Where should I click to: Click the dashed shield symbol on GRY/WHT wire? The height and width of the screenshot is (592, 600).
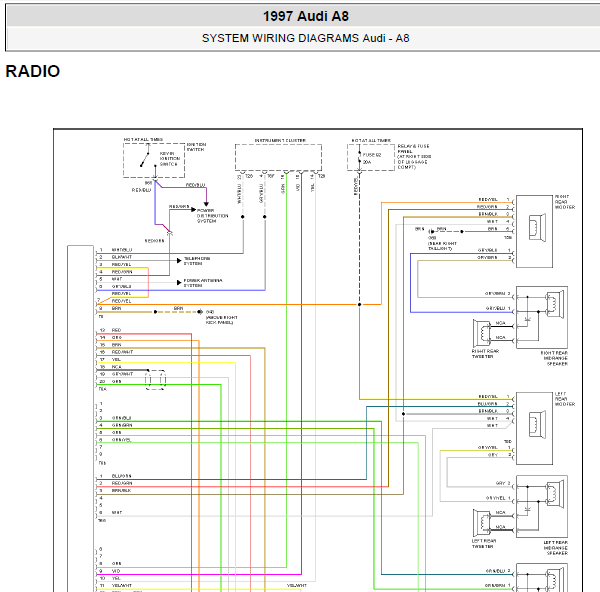click(x=155, y=380)
